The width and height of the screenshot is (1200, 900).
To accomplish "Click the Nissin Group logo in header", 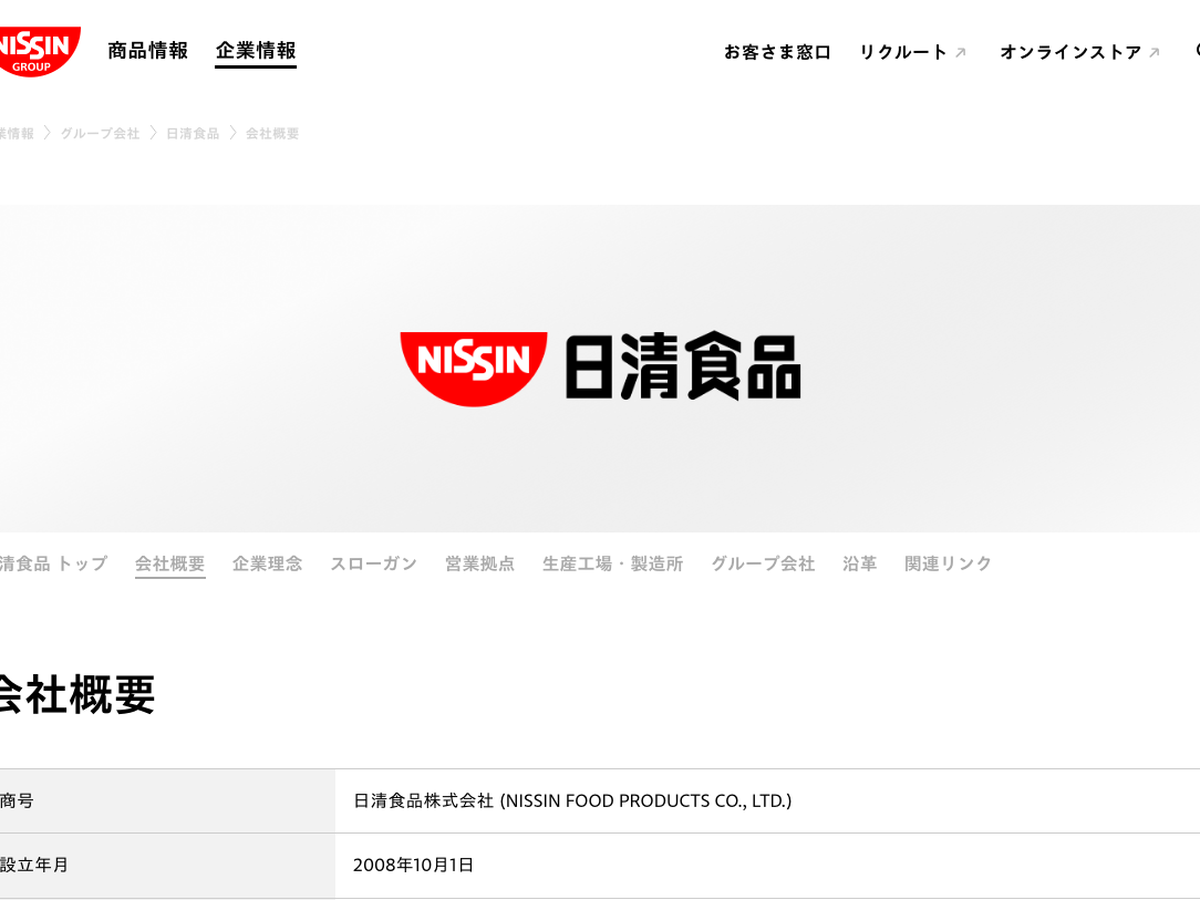I will point(38,50).
